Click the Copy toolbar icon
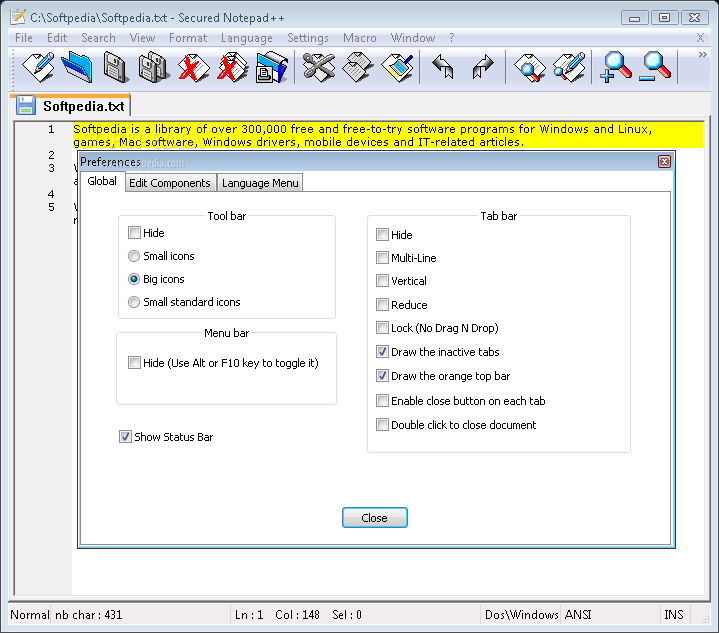The image size is (719, 633). [358, 67]
